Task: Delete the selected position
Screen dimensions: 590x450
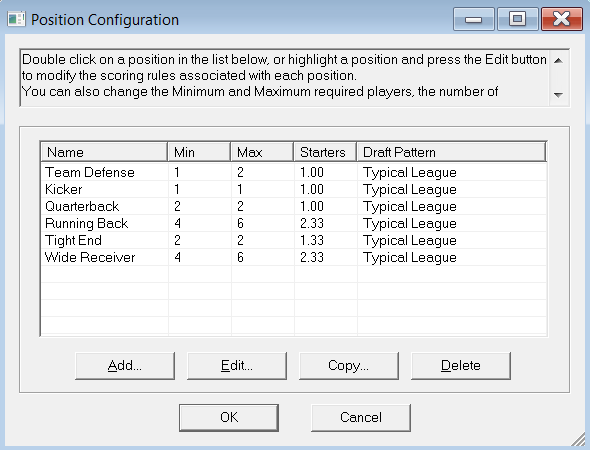Action: pyautogui.click(x=461, y=366)
